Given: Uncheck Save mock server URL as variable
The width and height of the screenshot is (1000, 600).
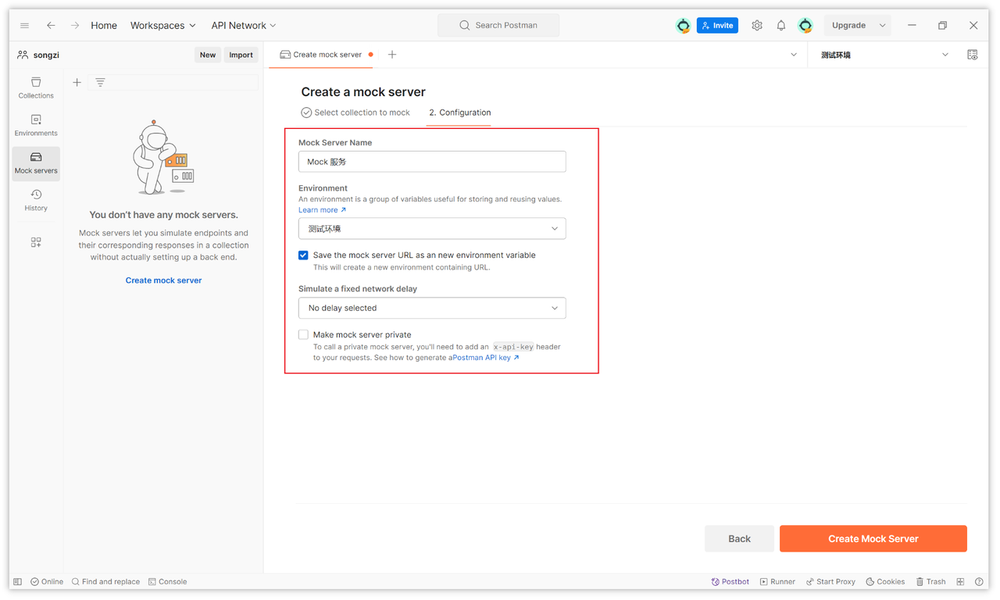Looking at the screenshot, I should tap(304, 255).
